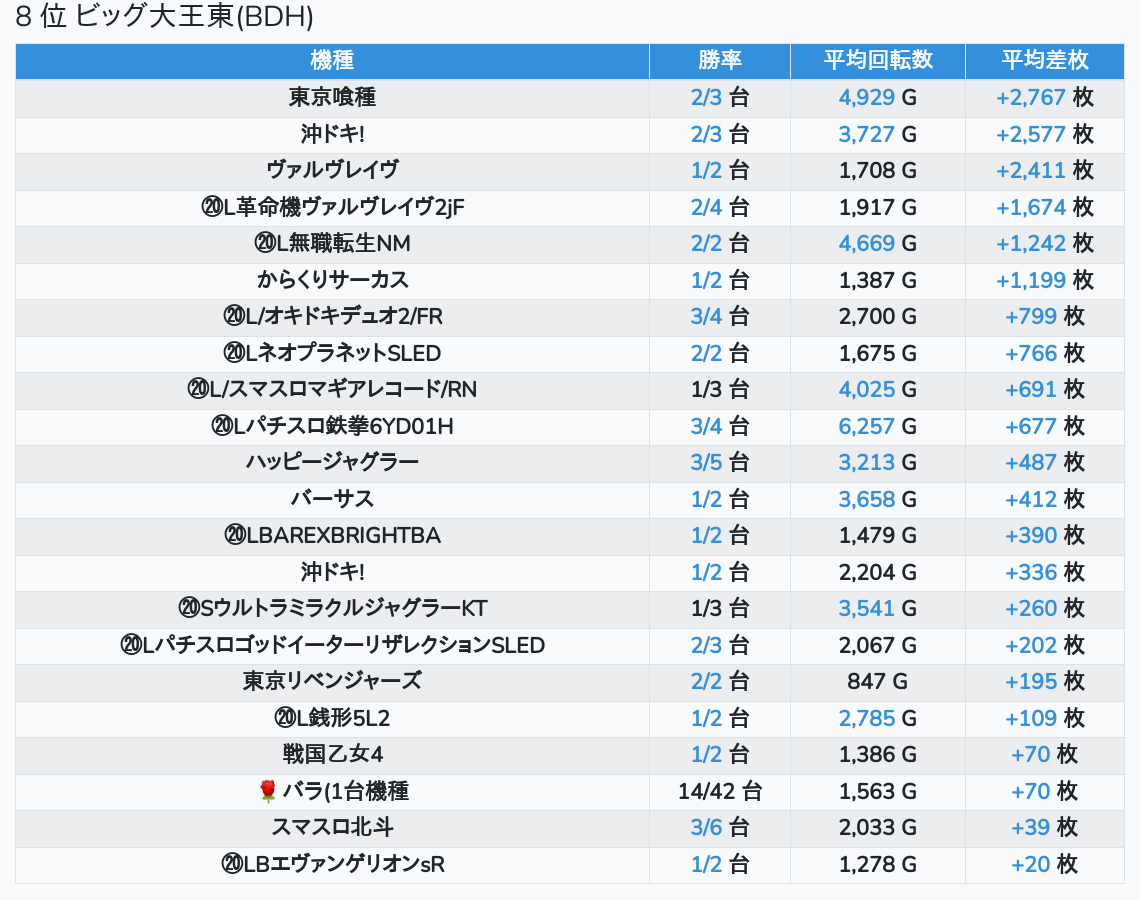Click the 8位 ビッグ大王東(BDH) heading
Screen dimensions: 1140x900
(165, 17)
